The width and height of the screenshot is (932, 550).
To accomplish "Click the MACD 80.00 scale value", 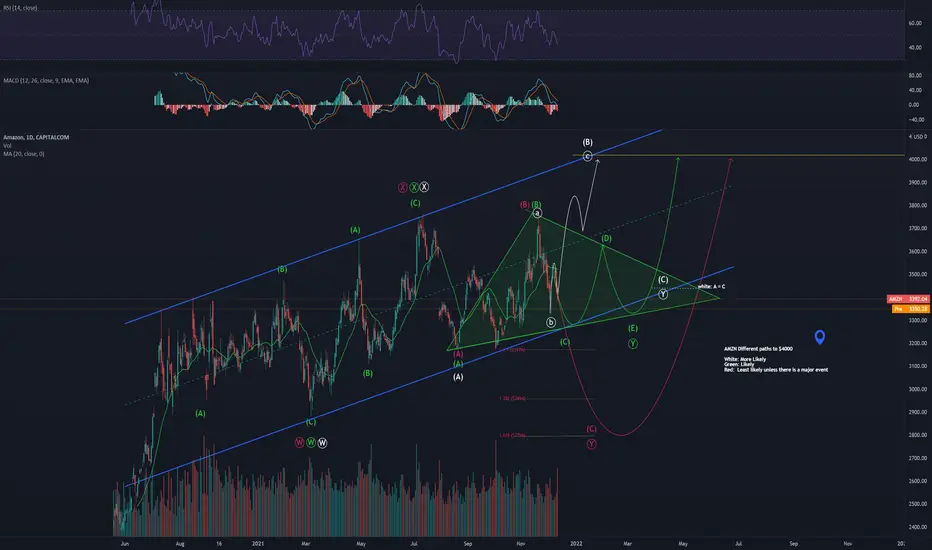I will point(915,76).
